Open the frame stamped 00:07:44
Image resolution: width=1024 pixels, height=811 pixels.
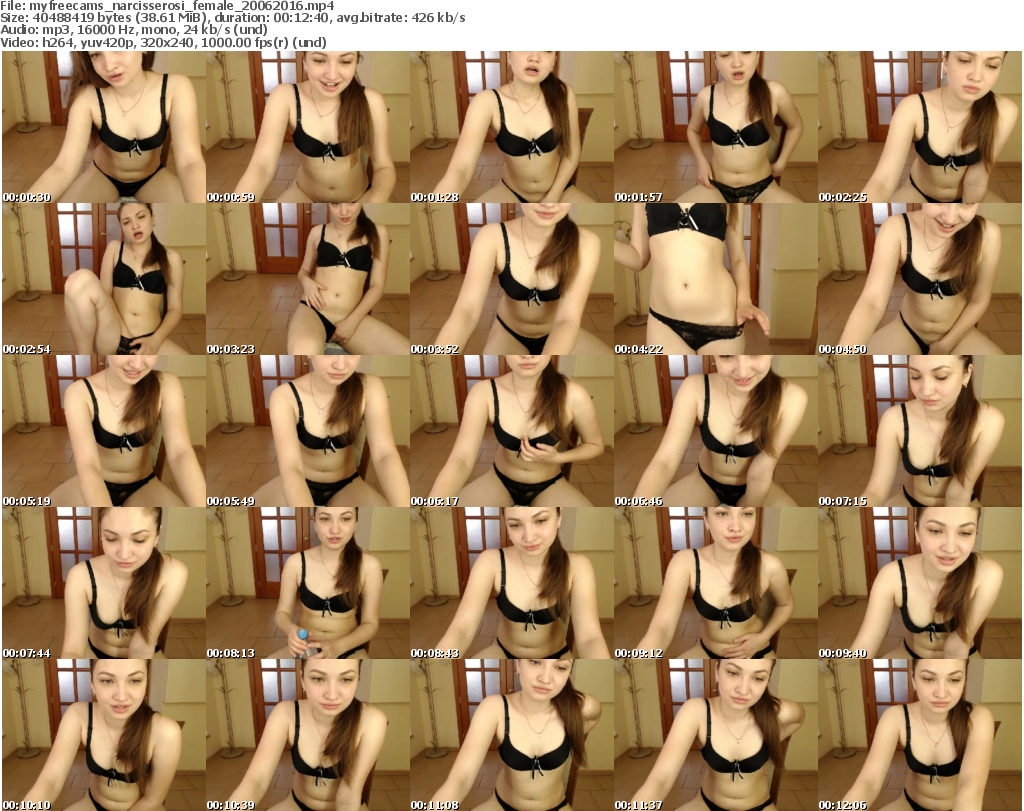104,583
